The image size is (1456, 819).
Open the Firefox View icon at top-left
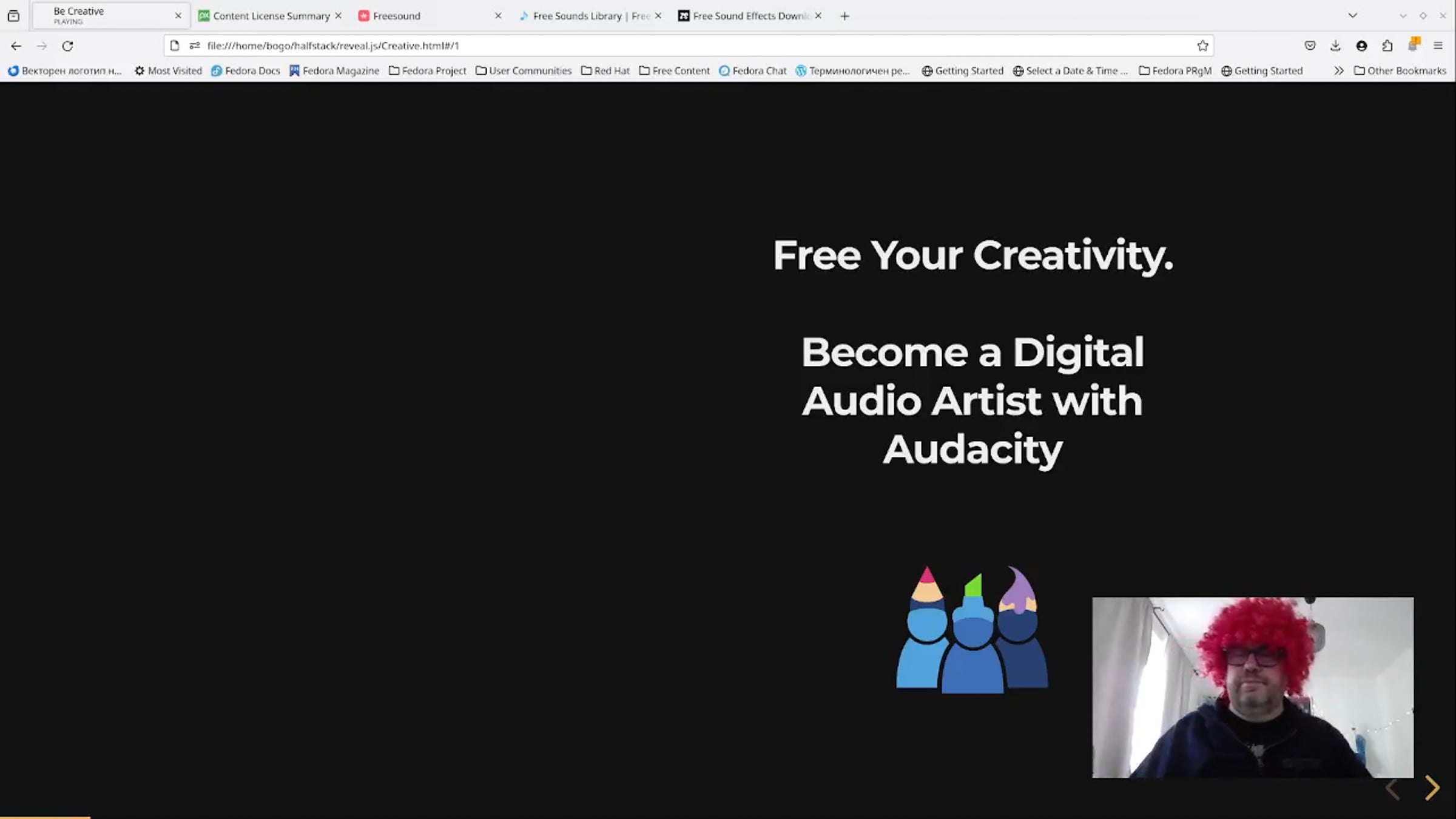(13, 16)
